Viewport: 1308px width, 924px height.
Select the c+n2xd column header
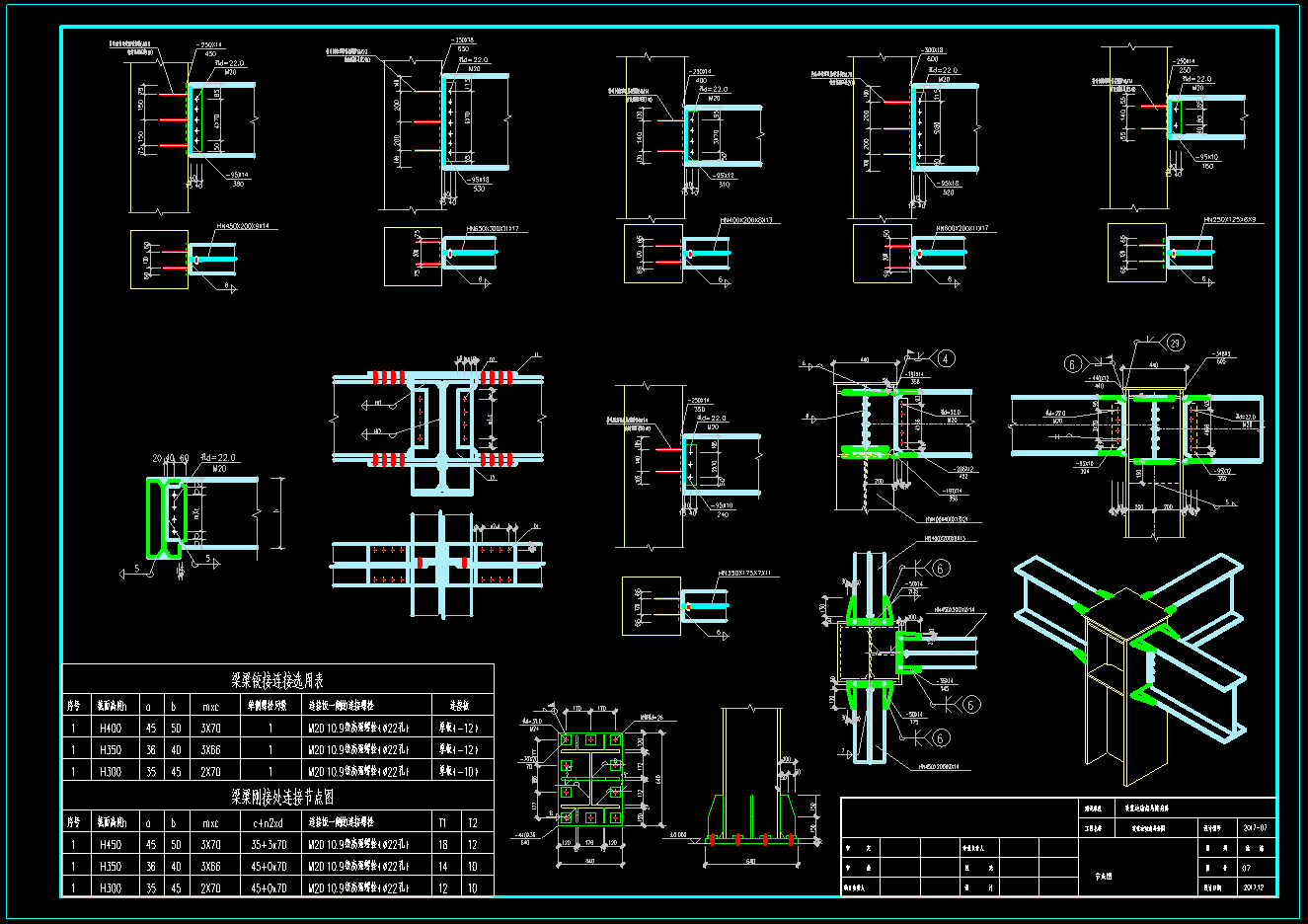pyautogui.click(x=269, y=822)
